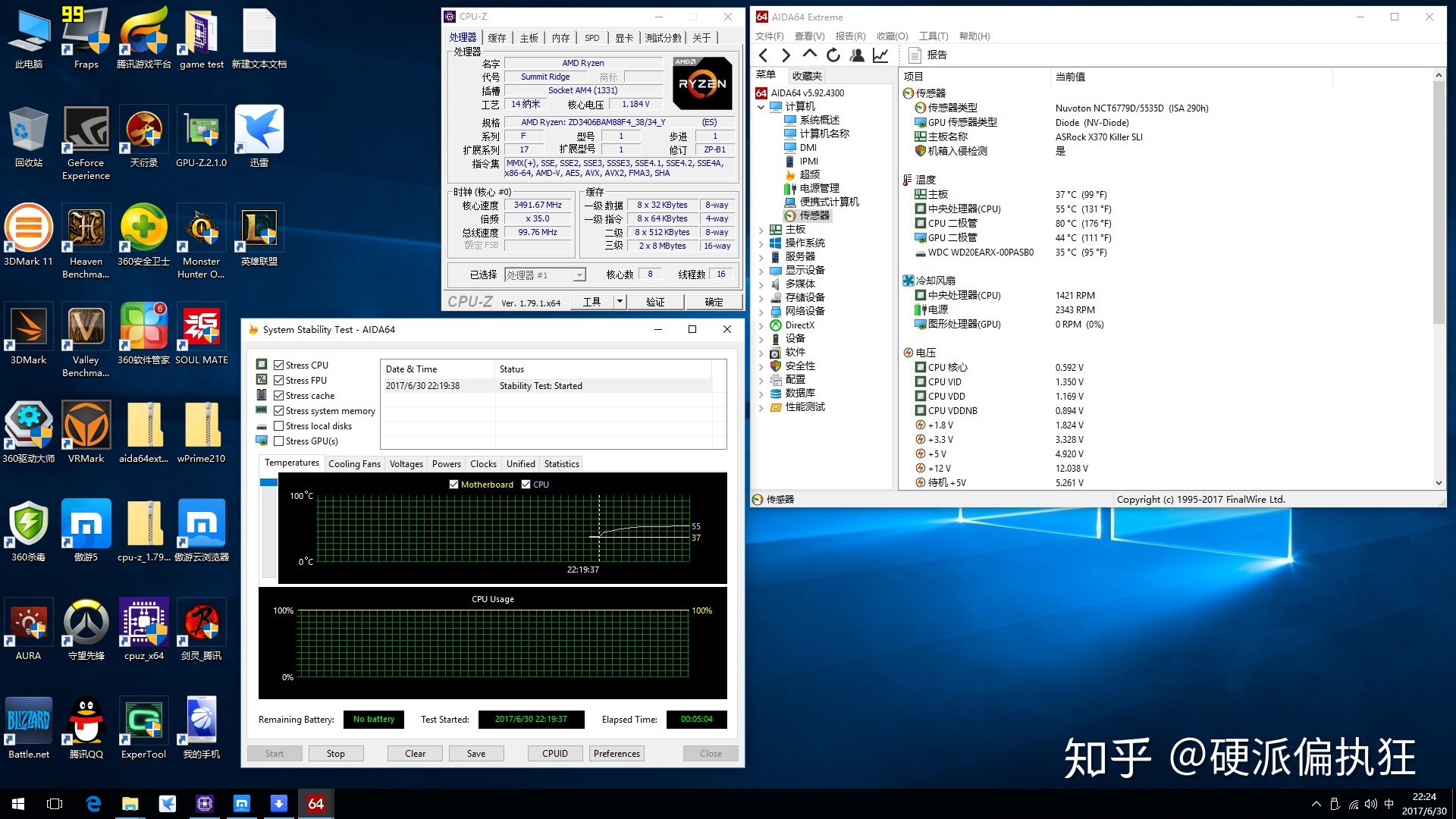Enable Stress GPU(s) checkbox
Image resolution: width=1456 pixels, height=819 pixels.
[x=278, y=441]
